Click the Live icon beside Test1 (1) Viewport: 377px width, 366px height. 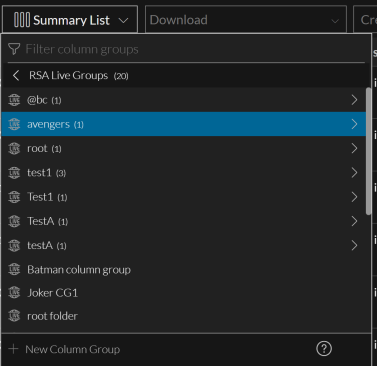14,197
